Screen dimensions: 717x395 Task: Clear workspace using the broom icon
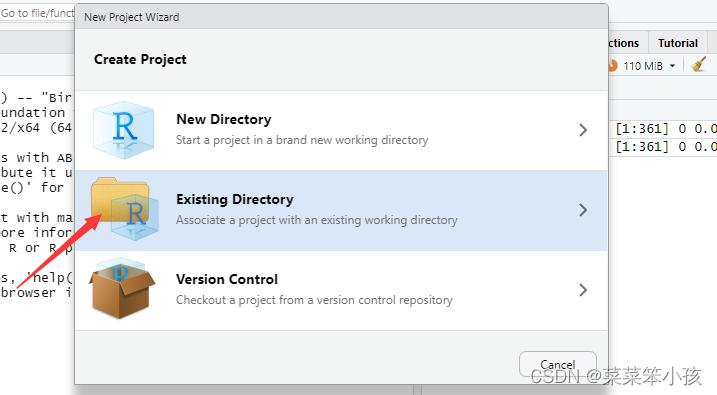coord(698,65)
